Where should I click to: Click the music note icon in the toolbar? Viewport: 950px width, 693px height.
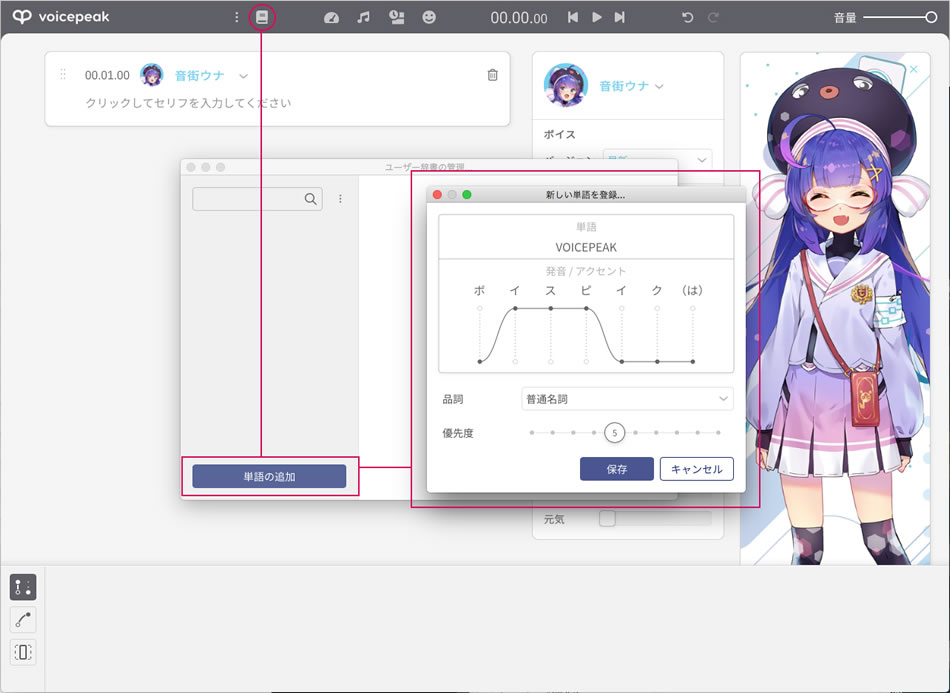(362, 16)
